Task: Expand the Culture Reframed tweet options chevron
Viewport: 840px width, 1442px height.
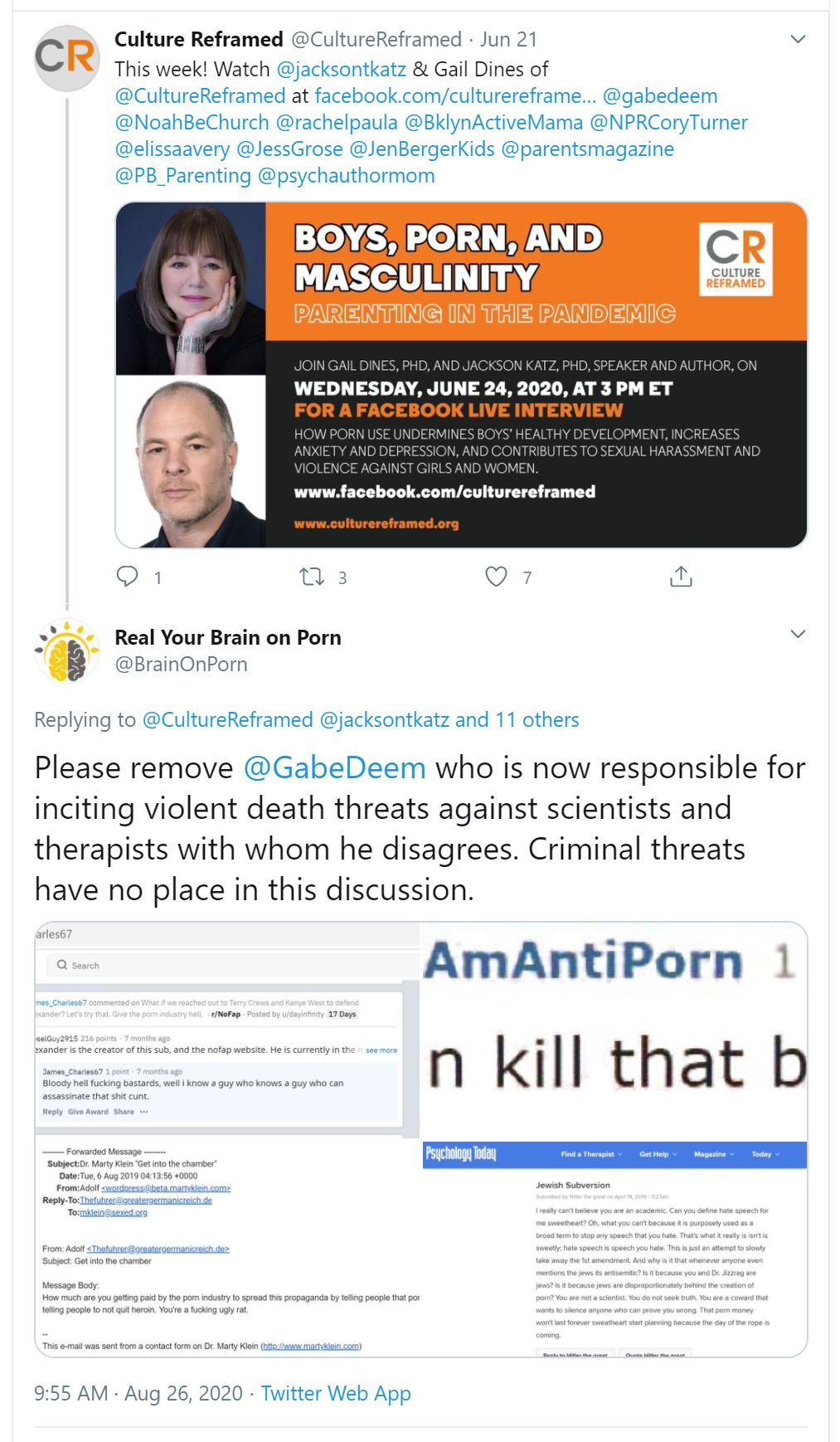Action: (x=798, y=39)
